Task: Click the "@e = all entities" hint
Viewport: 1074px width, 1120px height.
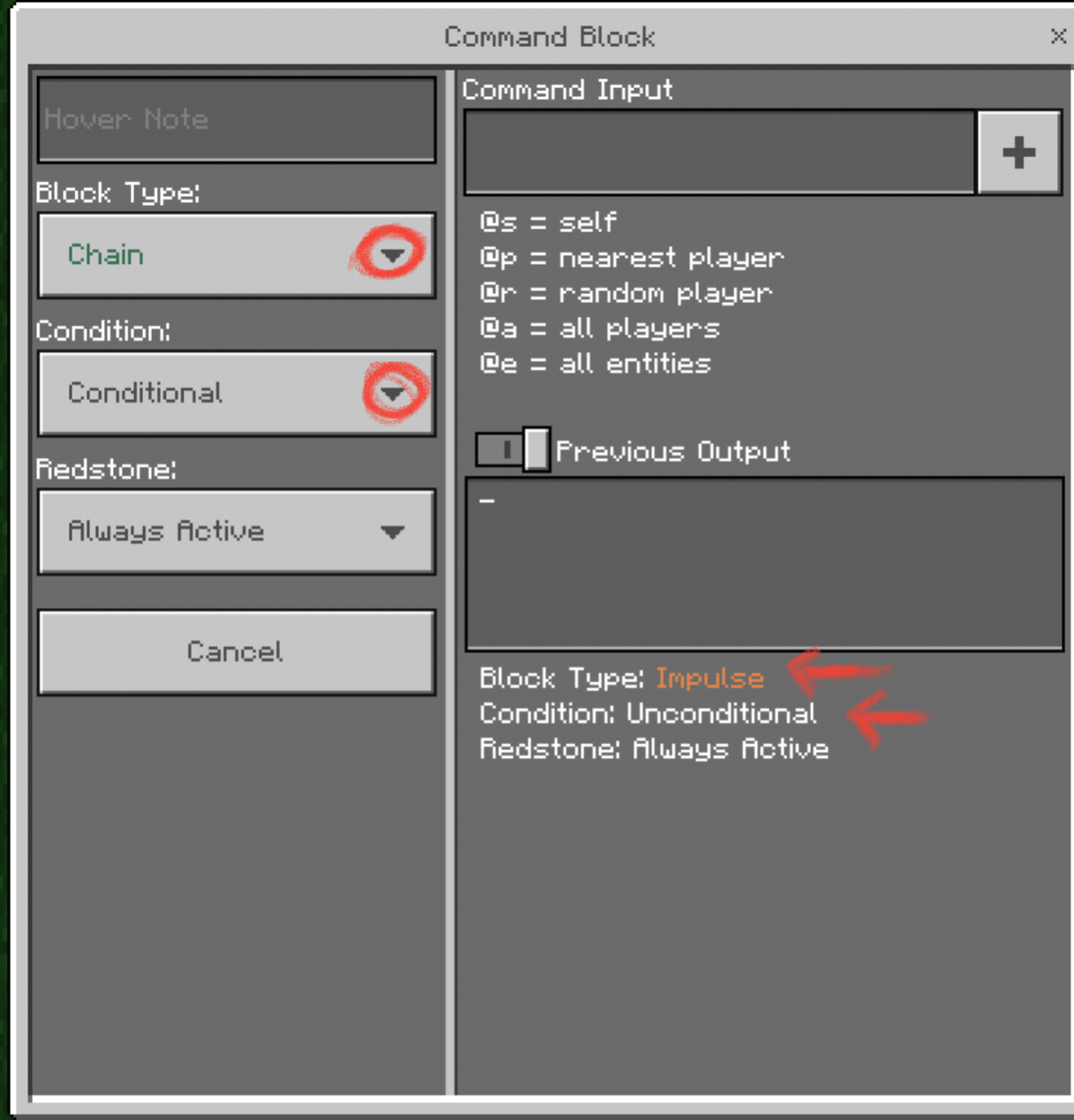Action: pyautogui.click(x=594, y=364)
